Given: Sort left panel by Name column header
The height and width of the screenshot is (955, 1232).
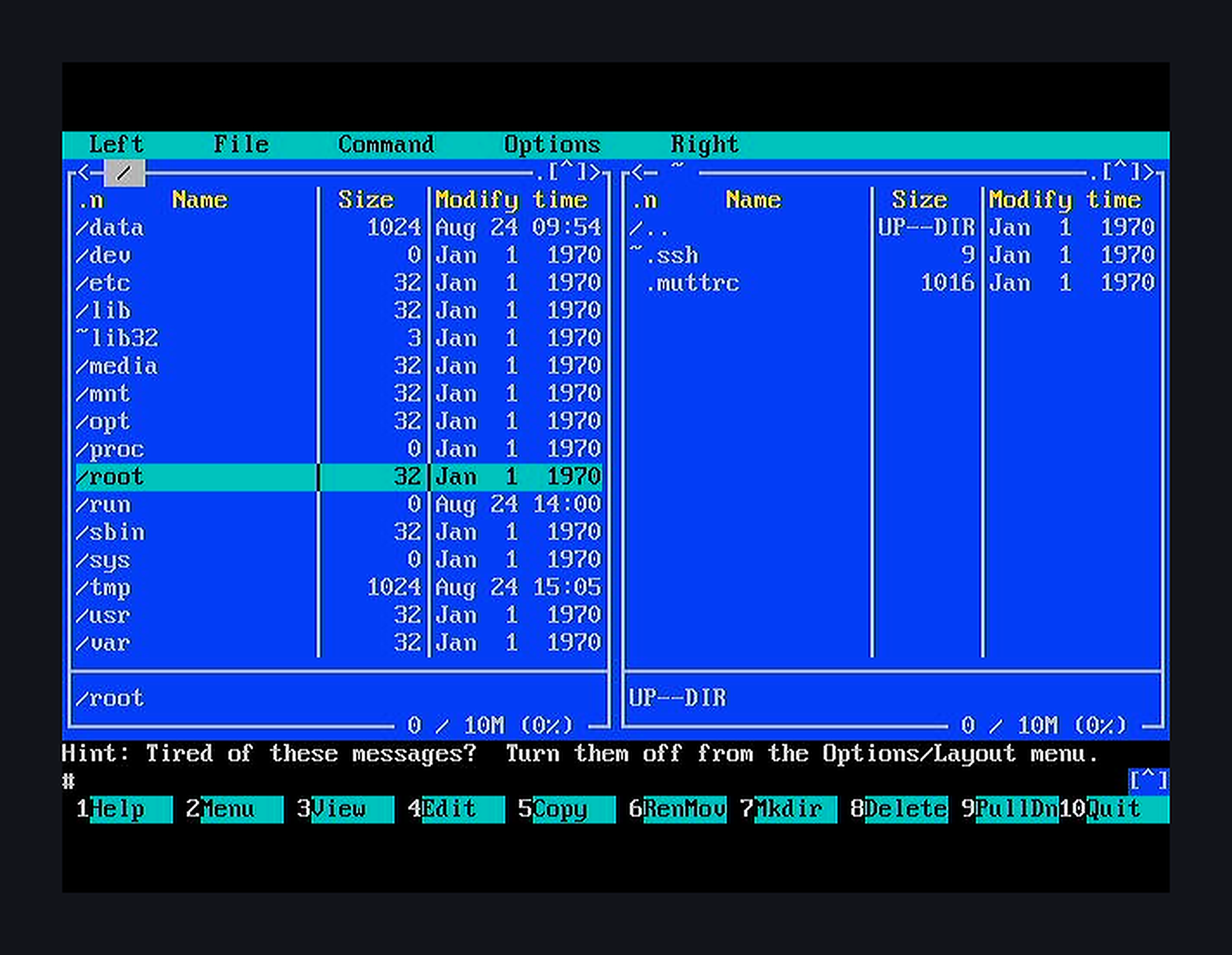Looking at the screenshot, I should tap(200, 200).
